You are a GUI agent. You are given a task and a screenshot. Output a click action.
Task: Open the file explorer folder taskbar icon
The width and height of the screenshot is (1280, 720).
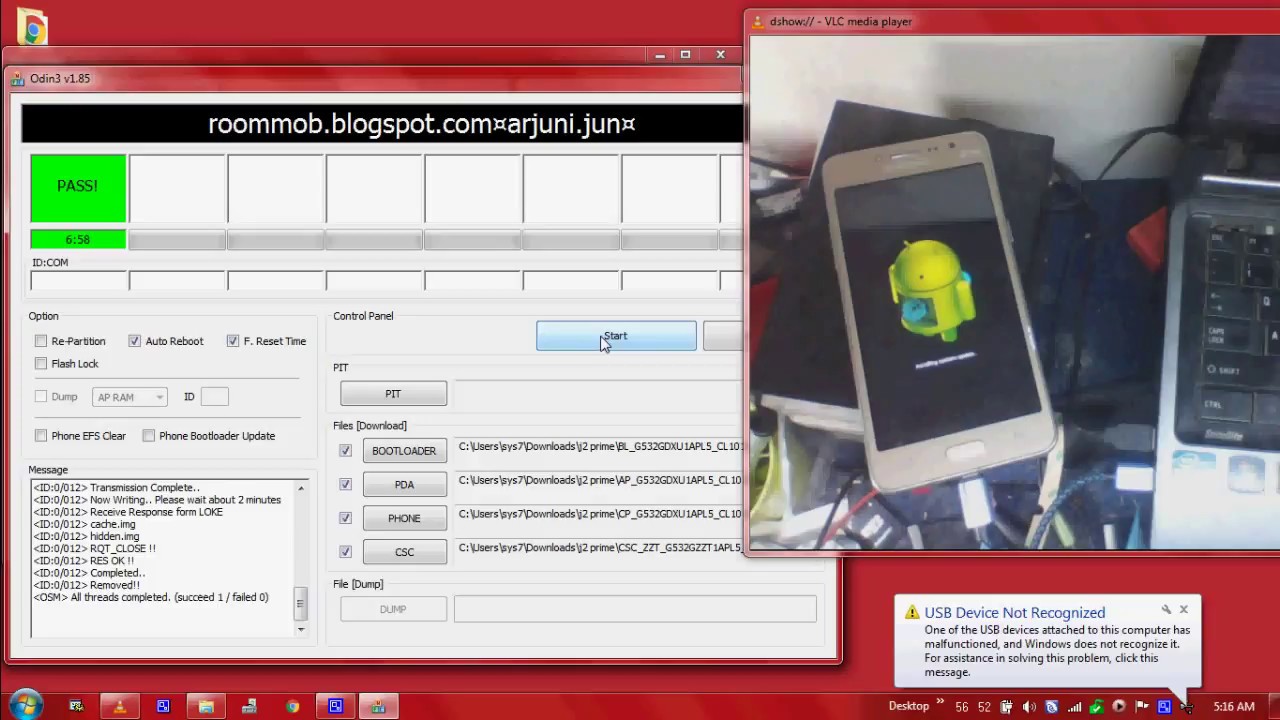[x=206, y=707]
